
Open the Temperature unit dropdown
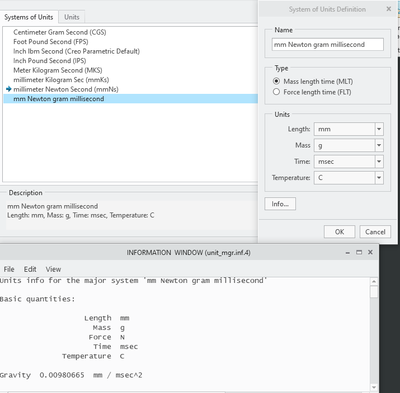379,178
